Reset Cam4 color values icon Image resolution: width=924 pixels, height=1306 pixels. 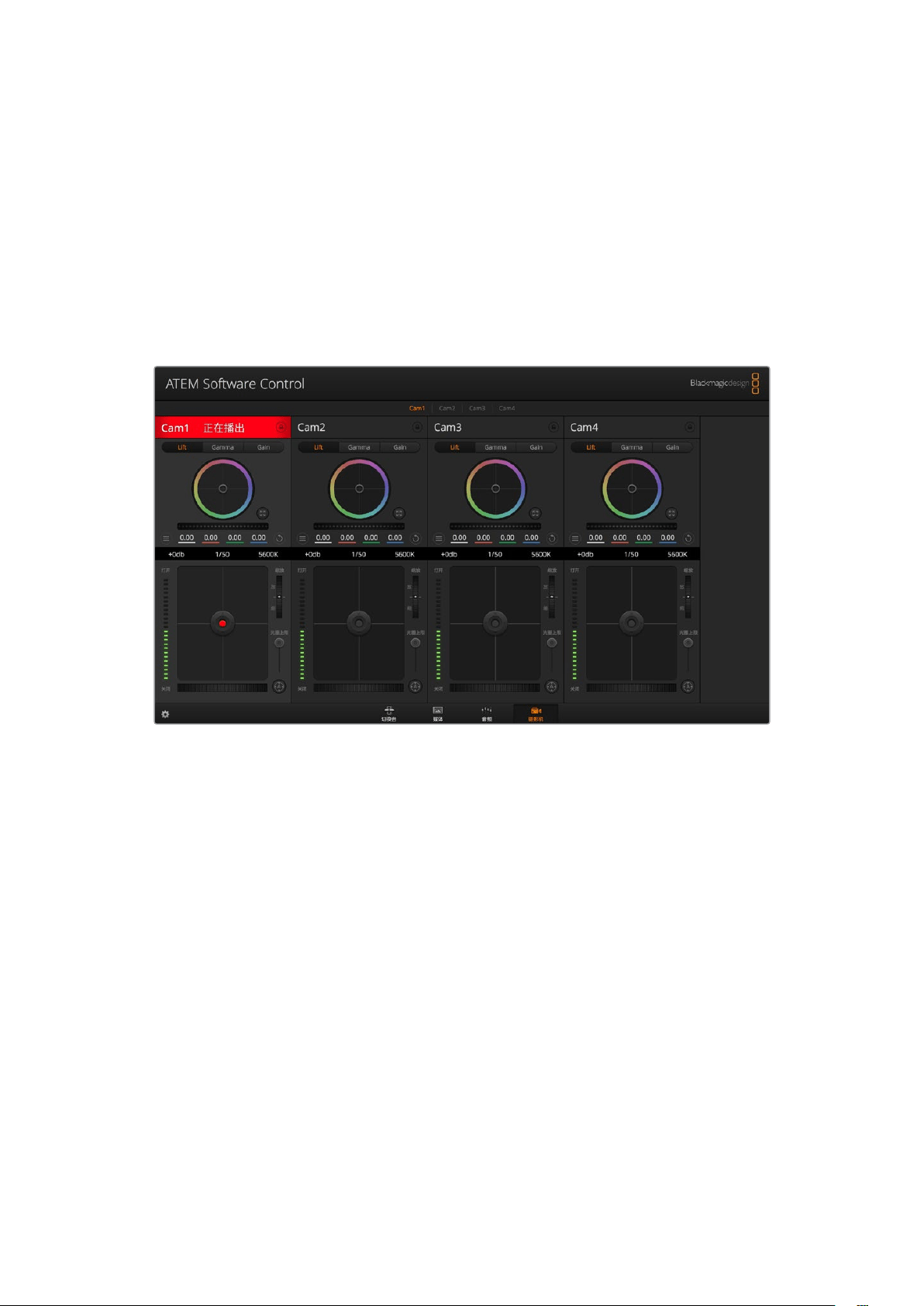(x=688, y=538)
